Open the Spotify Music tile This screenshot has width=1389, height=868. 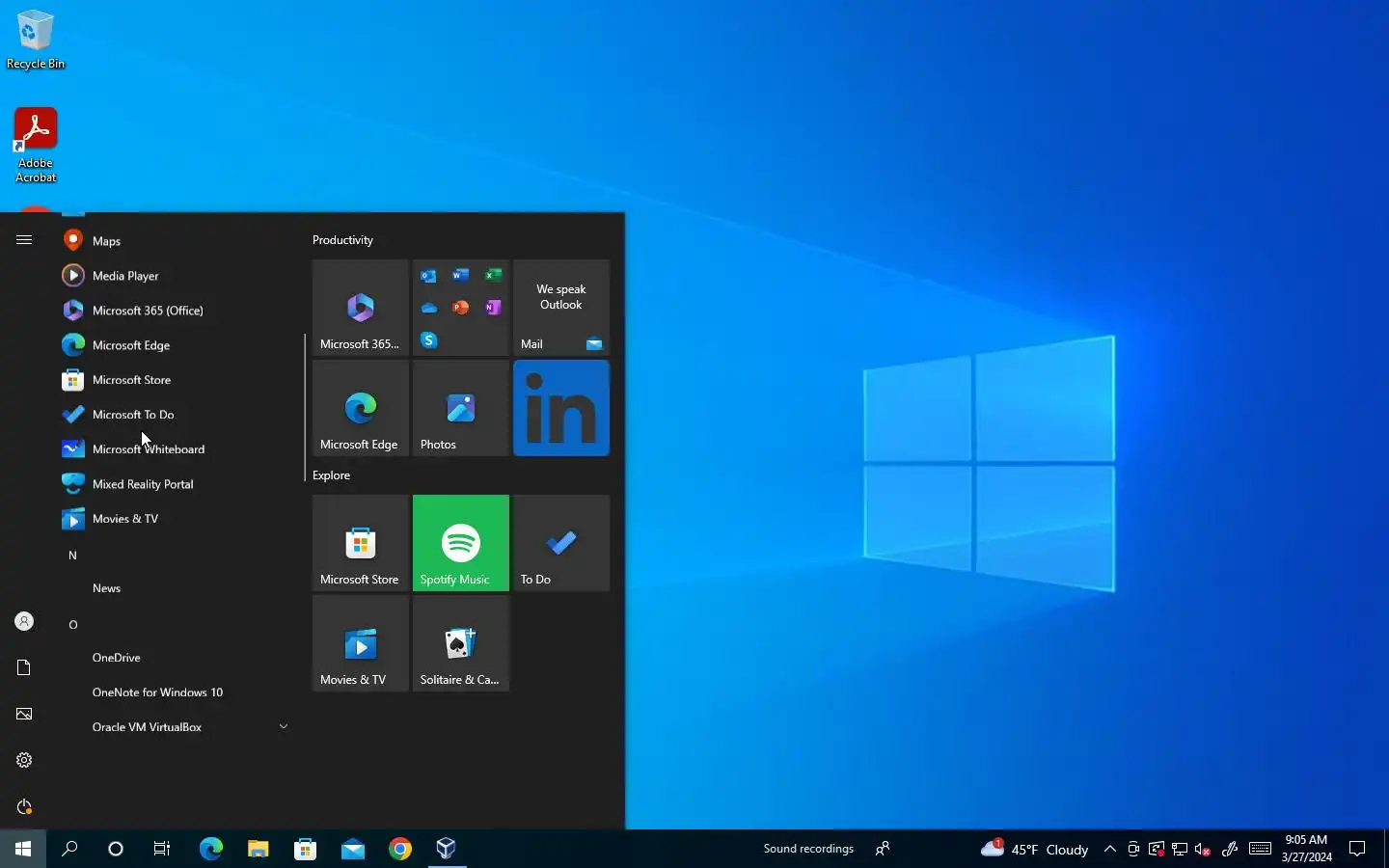coord(461,543)
